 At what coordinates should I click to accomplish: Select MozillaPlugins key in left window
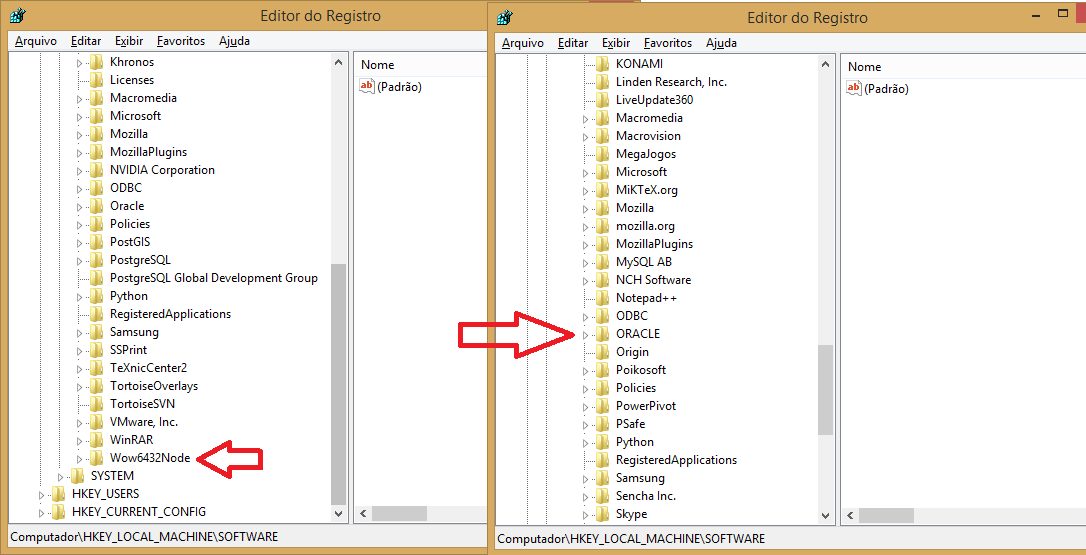[148, 152]
